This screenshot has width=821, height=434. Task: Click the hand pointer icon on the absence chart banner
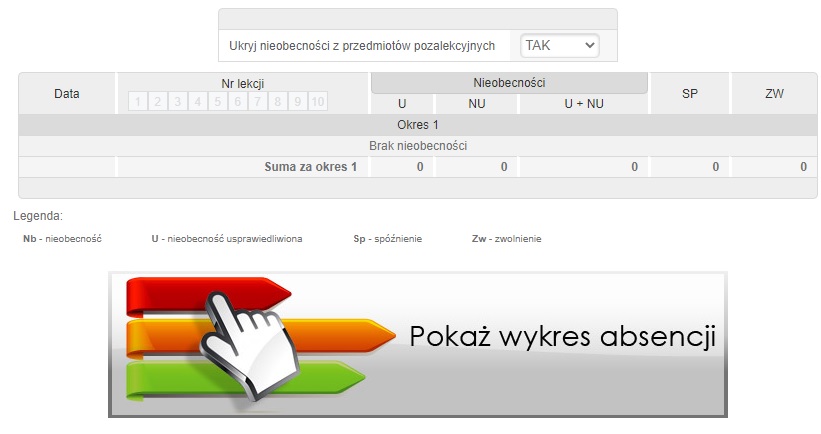(248, 346)
